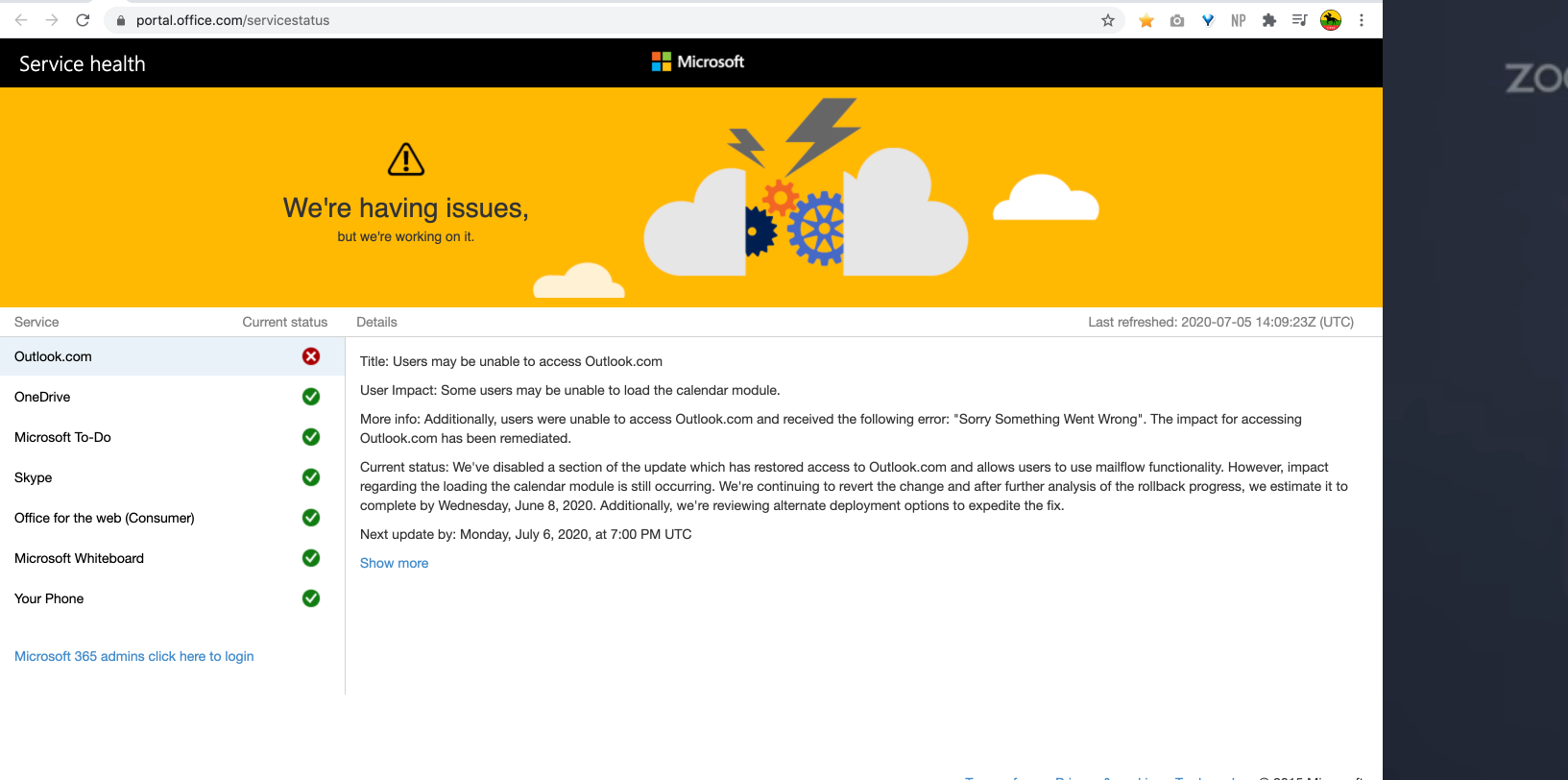Click the address bar URL field
The height and width of the screenshot is (780, 1568).
pyautogui.click(x=615, y=20)
